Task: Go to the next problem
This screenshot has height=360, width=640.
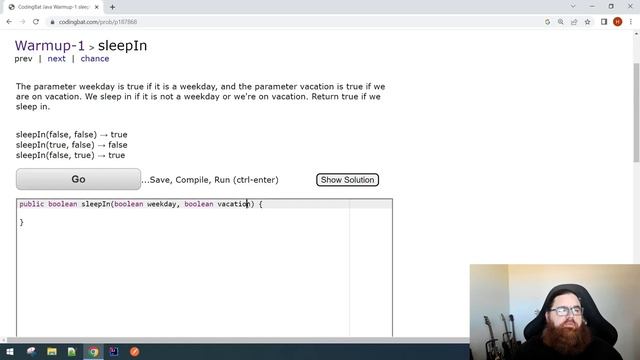Action: pos(56,59)
